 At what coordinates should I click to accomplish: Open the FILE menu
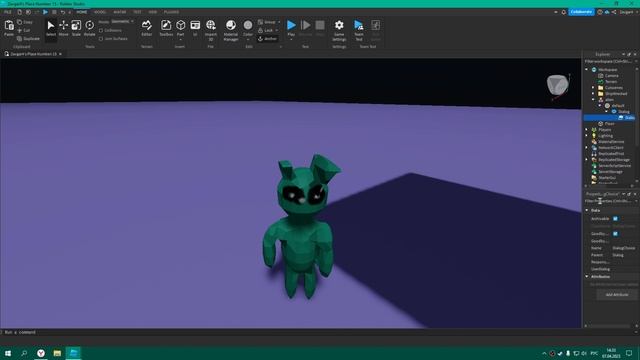pyautogui.click(x=8, y=12)
